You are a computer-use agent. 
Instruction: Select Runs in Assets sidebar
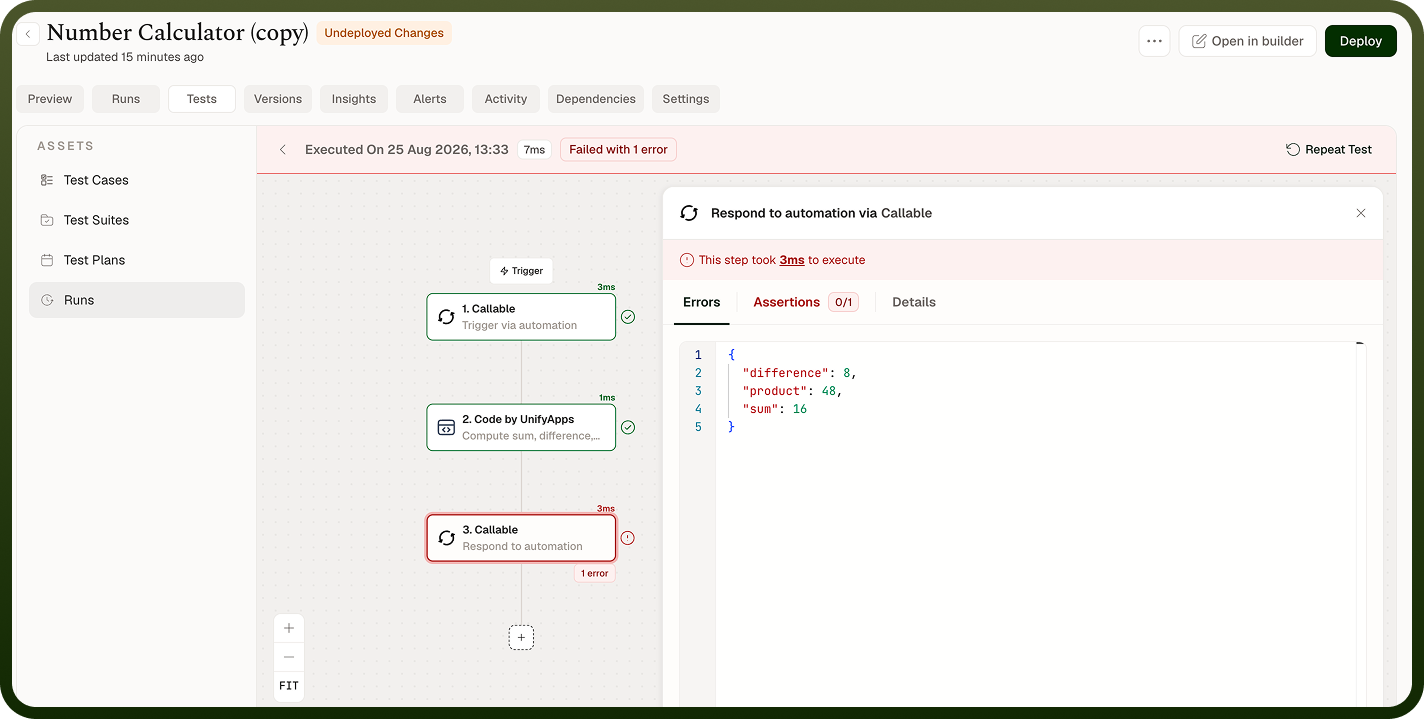pyautogui.click(x=137, y=300)
